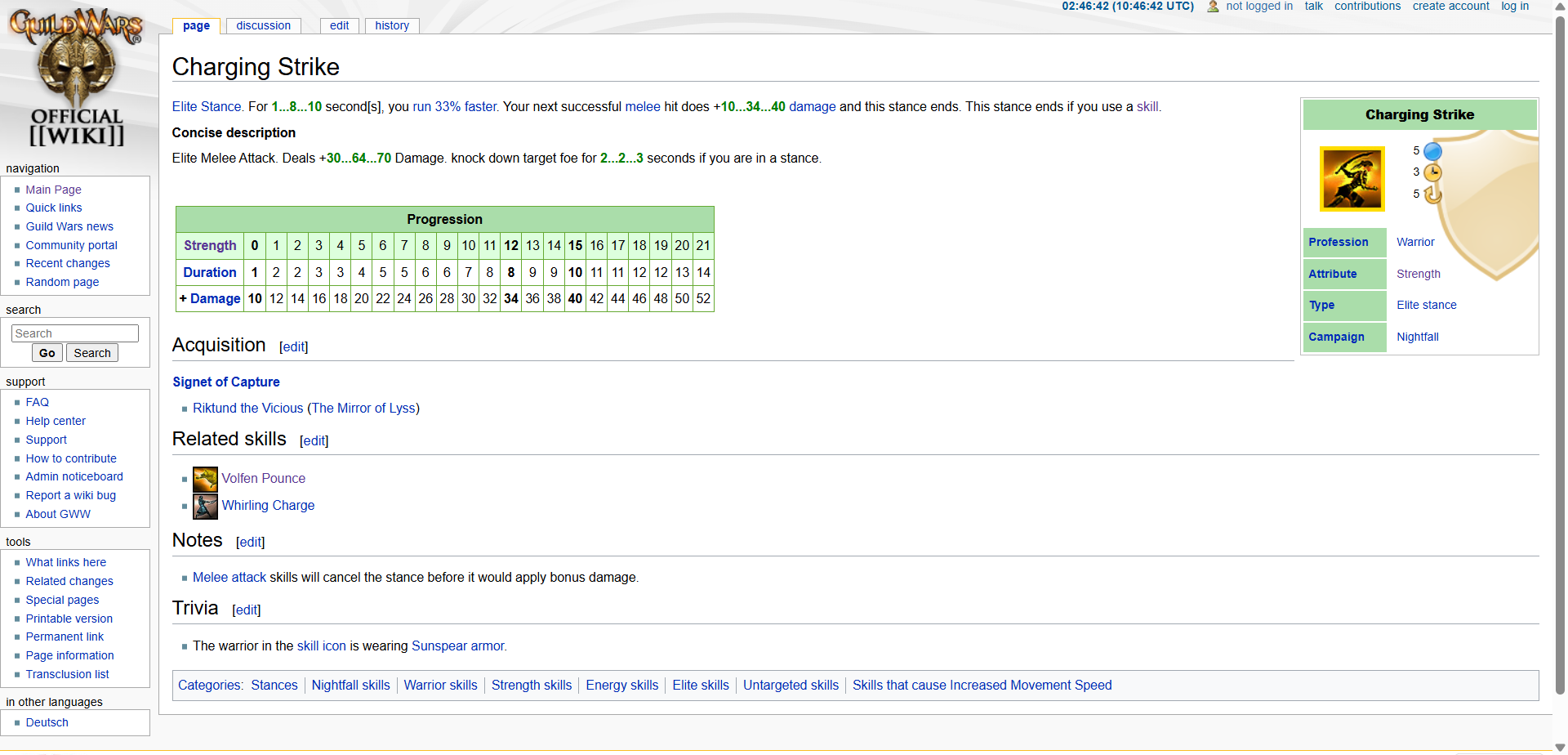Open Quick links in navigation
1568x755 pixels.
click(54, 208)
